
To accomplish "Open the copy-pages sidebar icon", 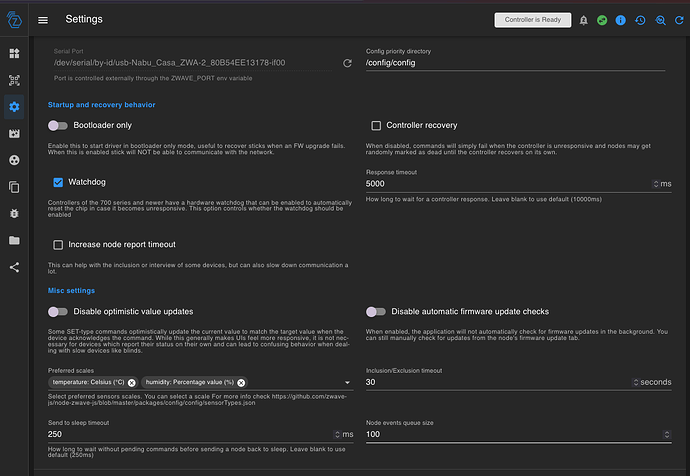I will (14, 187).
